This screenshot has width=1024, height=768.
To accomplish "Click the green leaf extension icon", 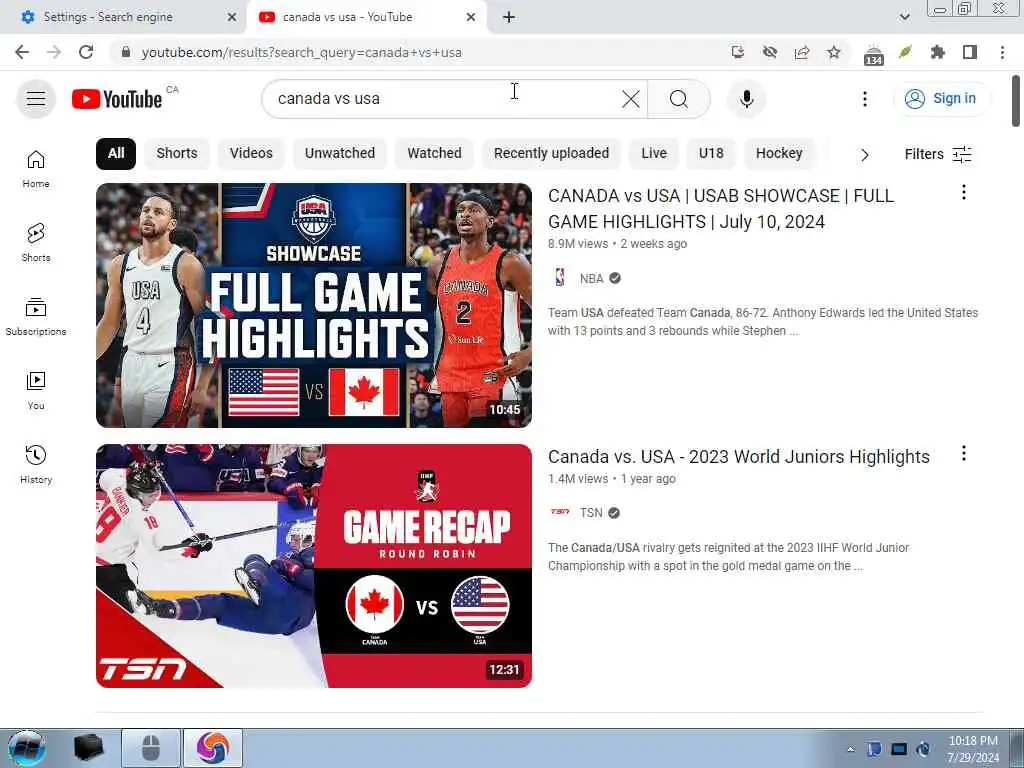I will tap(905, 52).
